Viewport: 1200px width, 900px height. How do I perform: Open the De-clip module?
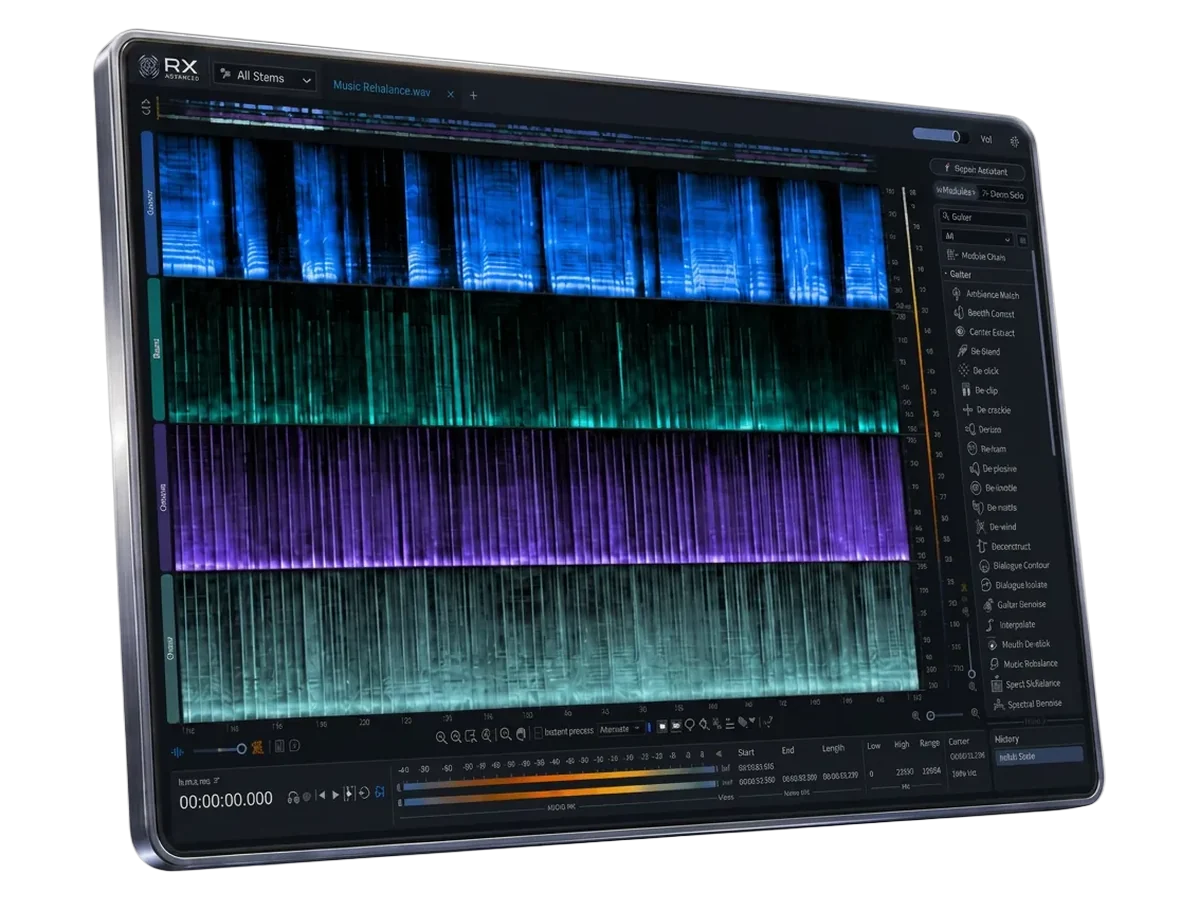[x=979, y=391]
